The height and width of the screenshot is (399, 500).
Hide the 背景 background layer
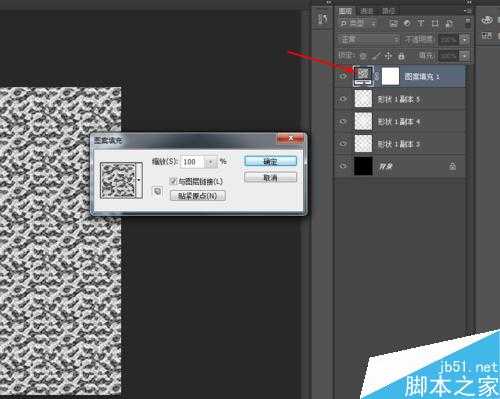pos(343,166)
